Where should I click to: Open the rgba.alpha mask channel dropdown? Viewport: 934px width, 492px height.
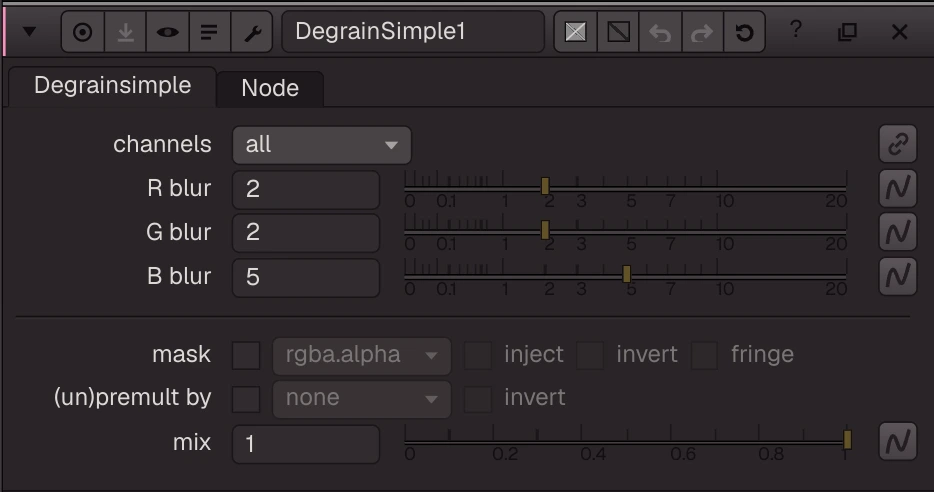tap(362, 356)
